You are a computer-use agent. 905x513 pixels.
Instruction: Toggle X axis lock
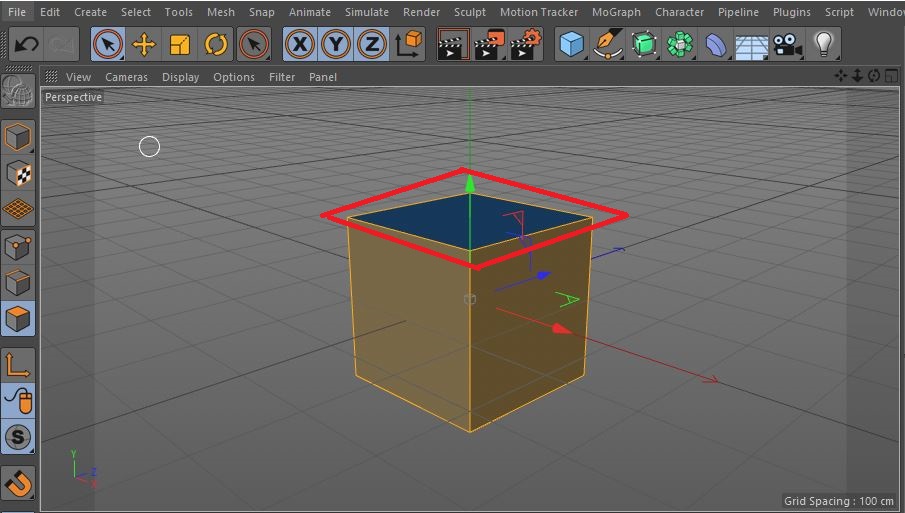(299, 44)
